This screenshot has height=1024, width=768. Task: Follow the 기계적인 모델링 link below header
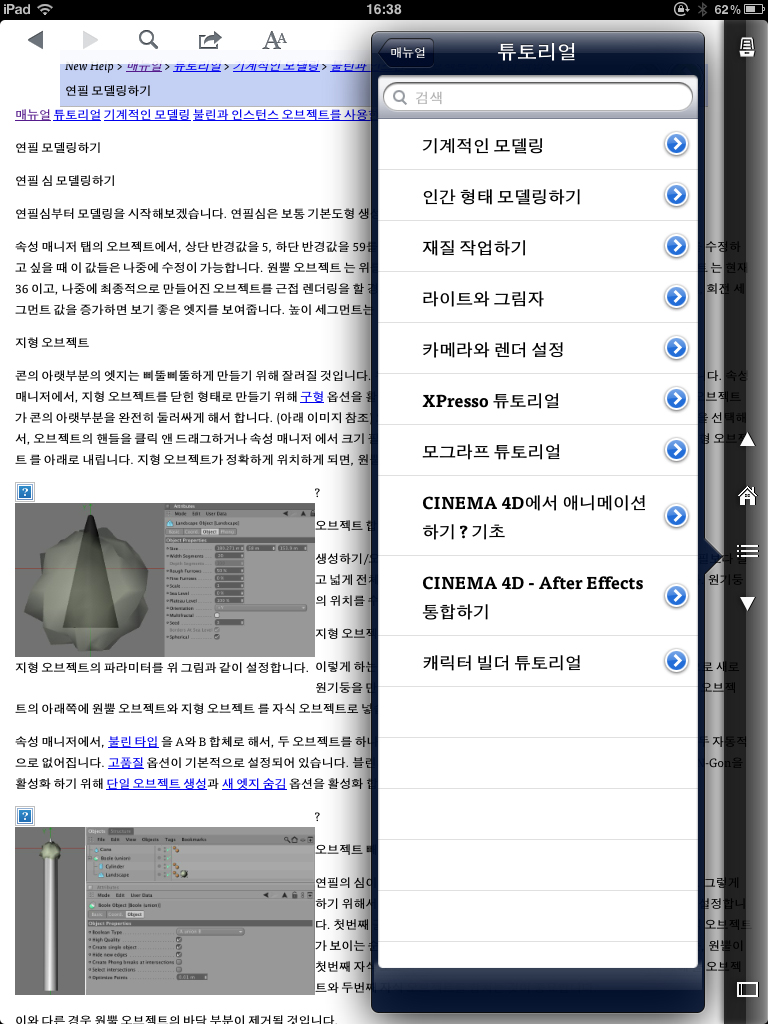pyautogui.click(x=147, y=114)
